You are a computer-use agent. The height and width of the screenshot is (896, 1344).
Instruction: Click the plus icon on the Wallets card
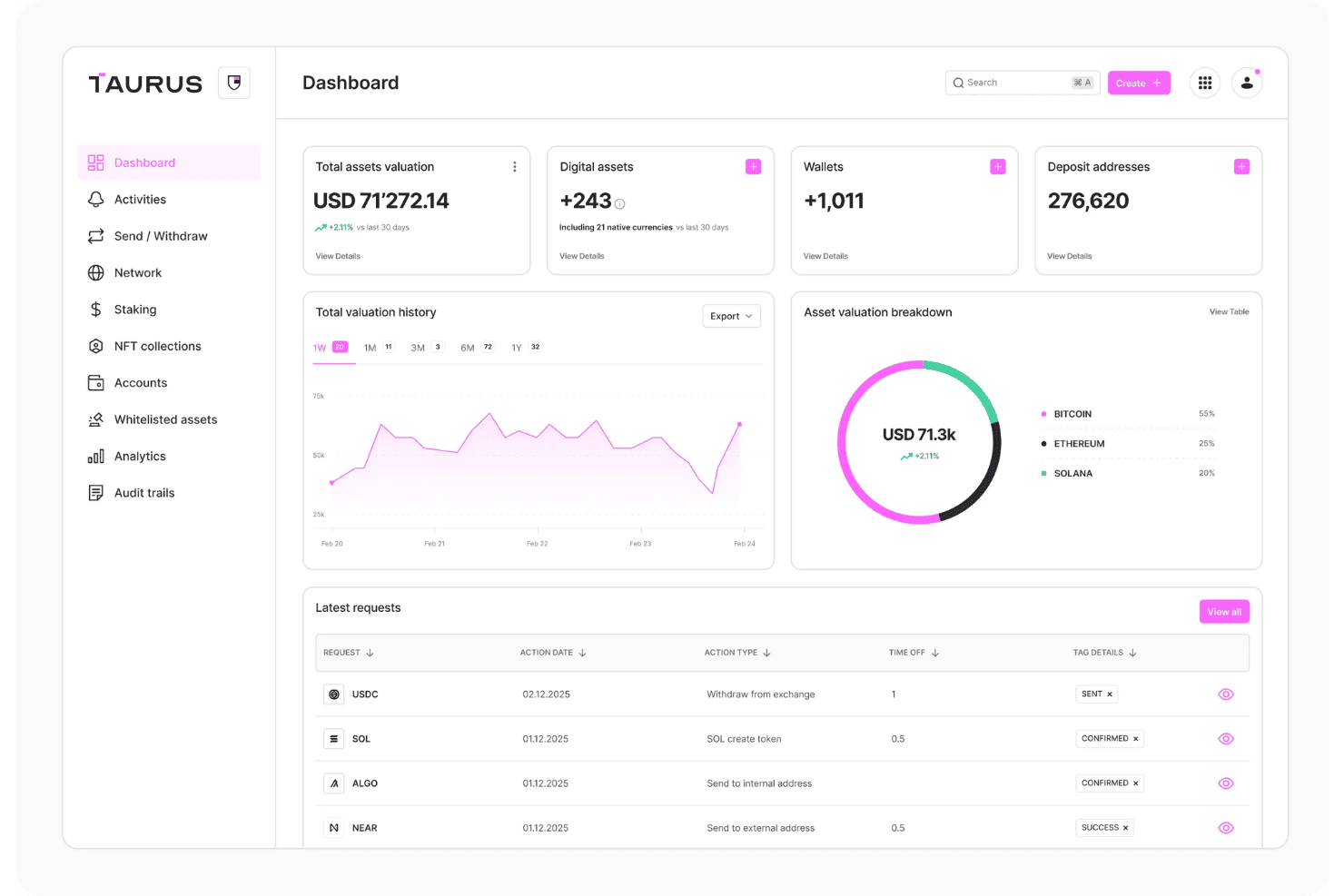click(x=998, y=167)
